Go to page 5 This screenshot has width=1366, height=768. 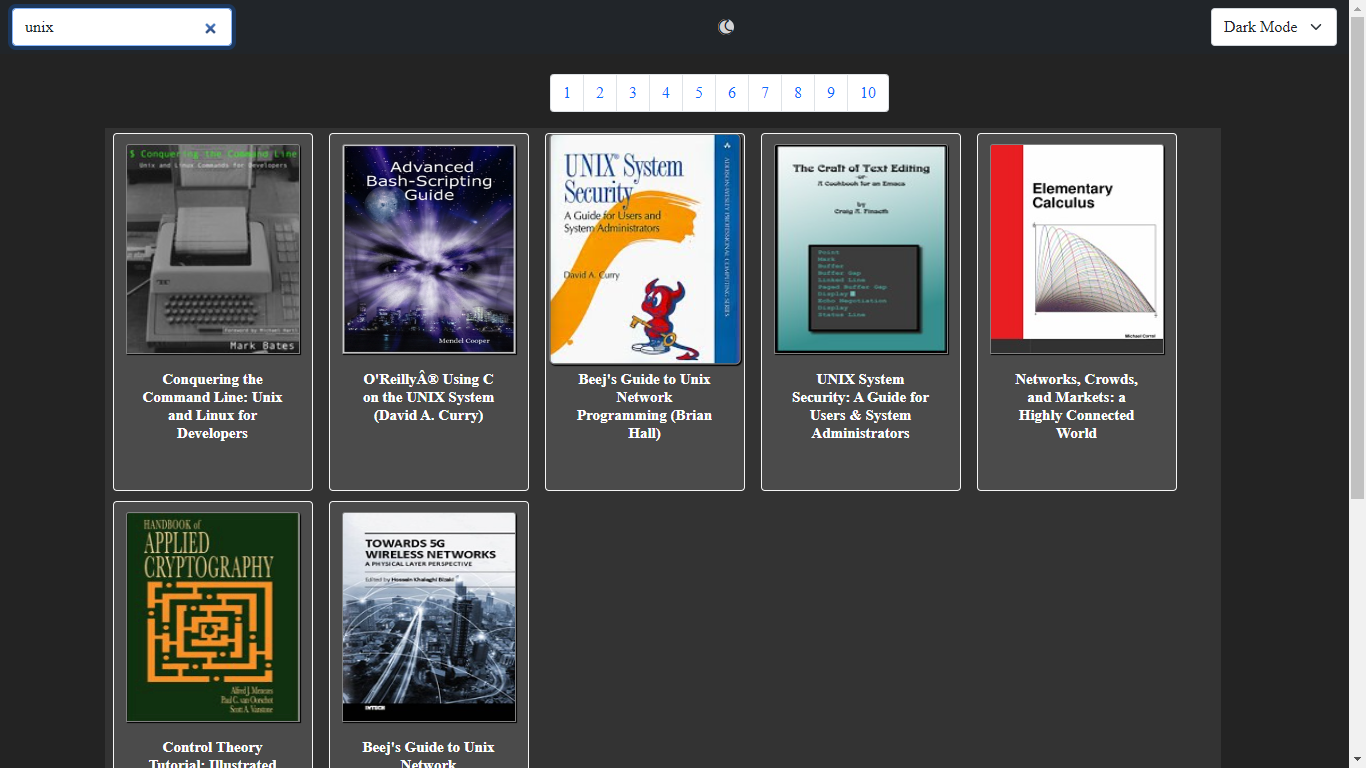click(699, 93)
